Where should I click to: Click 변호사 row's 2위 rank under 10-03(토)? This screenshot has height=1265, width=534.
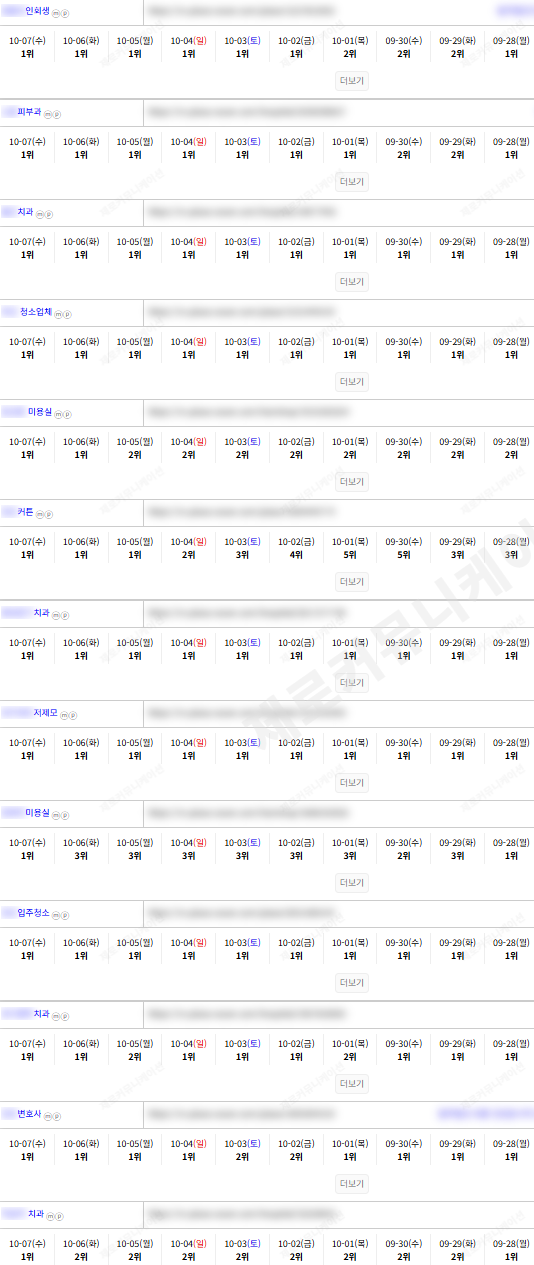[x=242, y=1156]
